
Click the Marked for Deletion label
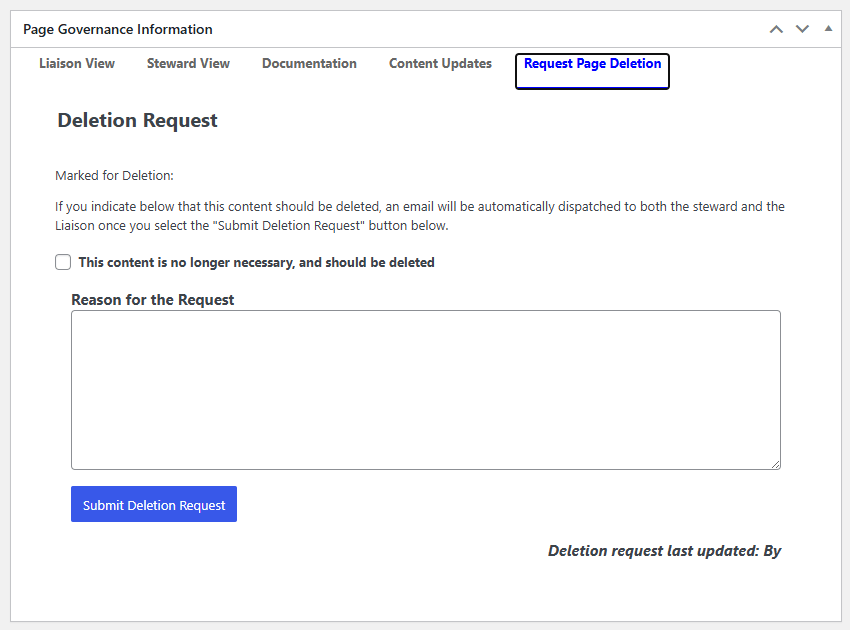click(114, 176)
